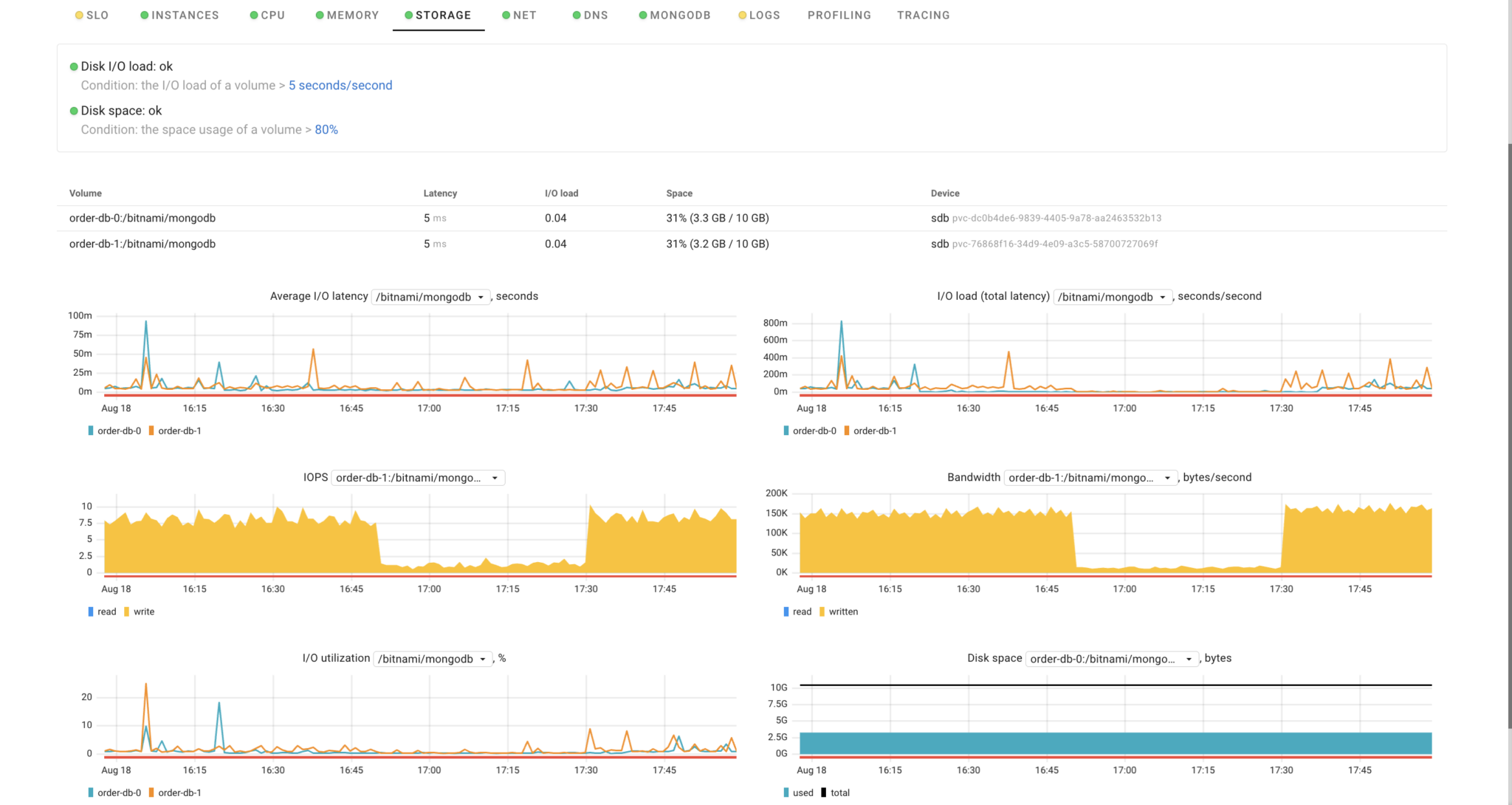
Task: Switch to the PROFILING tab
Action: (x=839, y=15)
